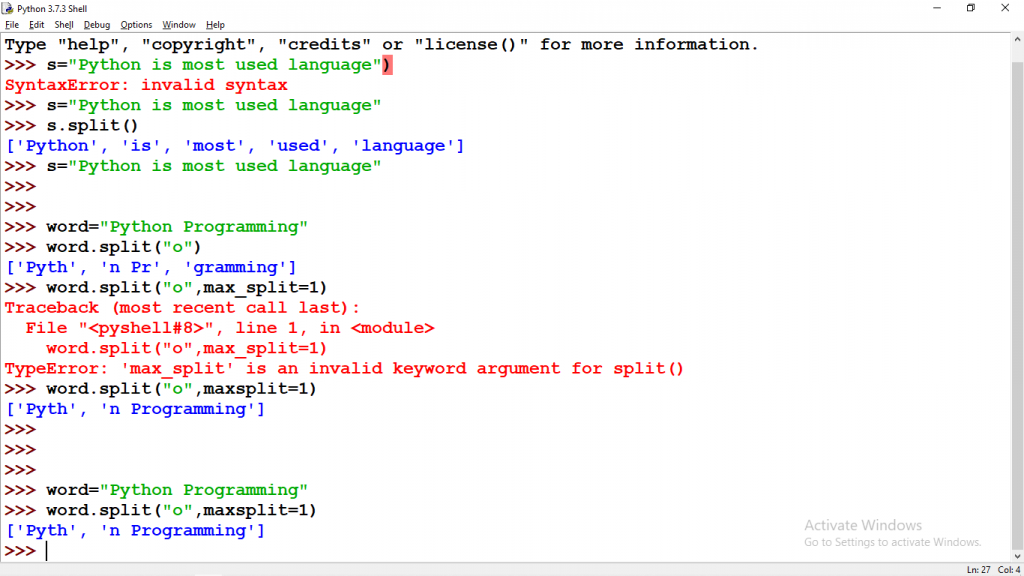Open the Window menu

point(178,24)
